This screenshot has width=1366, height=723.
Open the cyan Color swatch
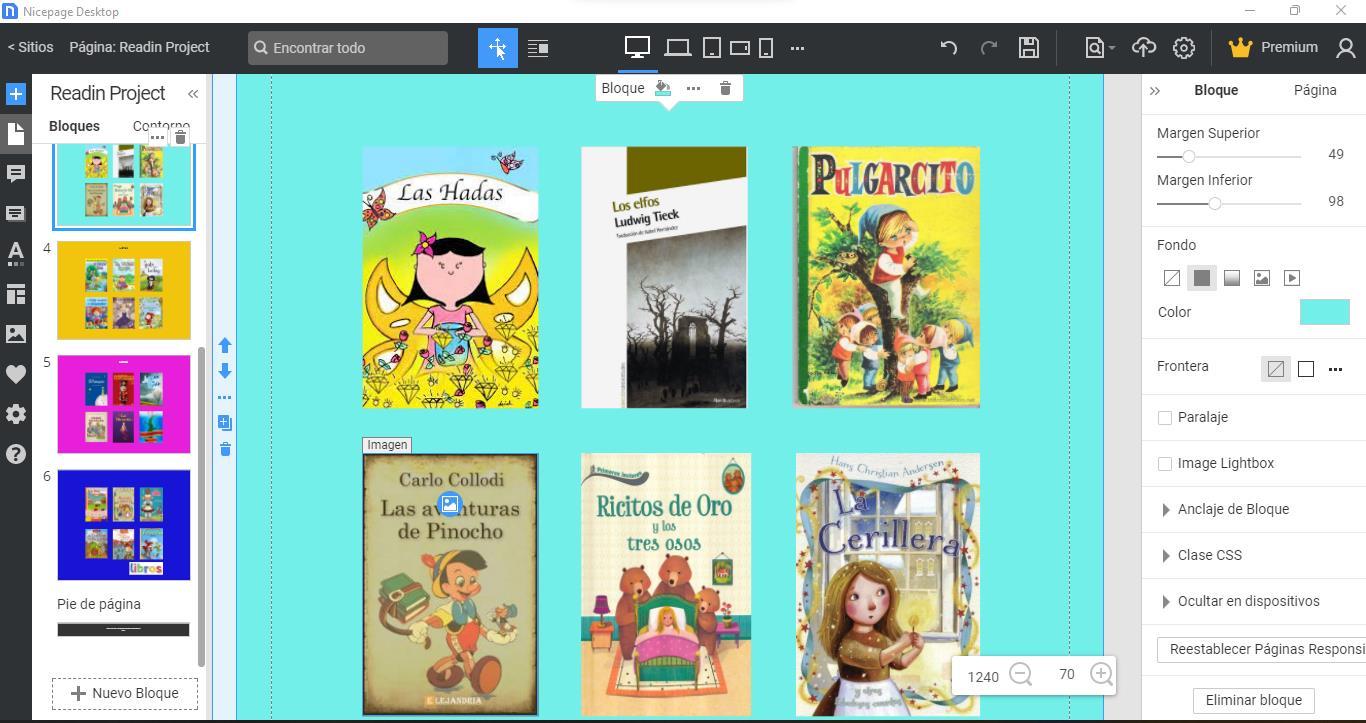pos(1325,312)
